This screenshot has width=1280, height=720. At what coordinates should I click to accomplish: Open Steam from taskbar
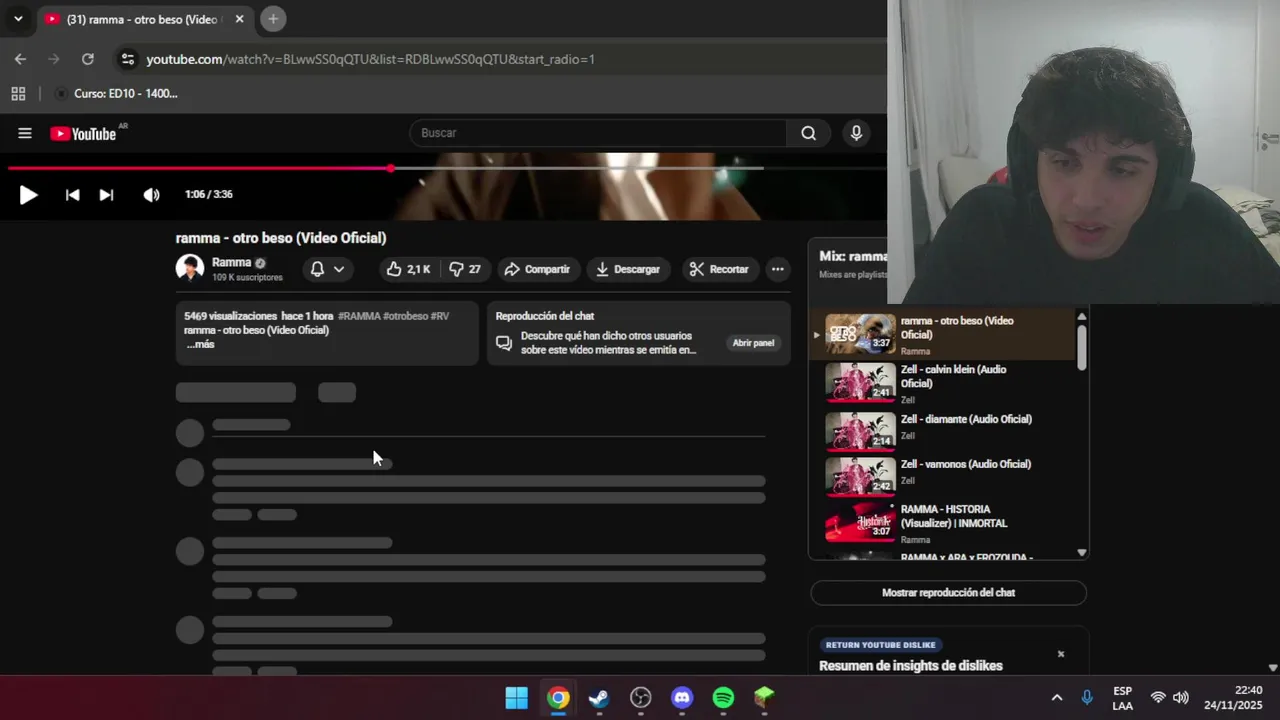tap(599, 698)
